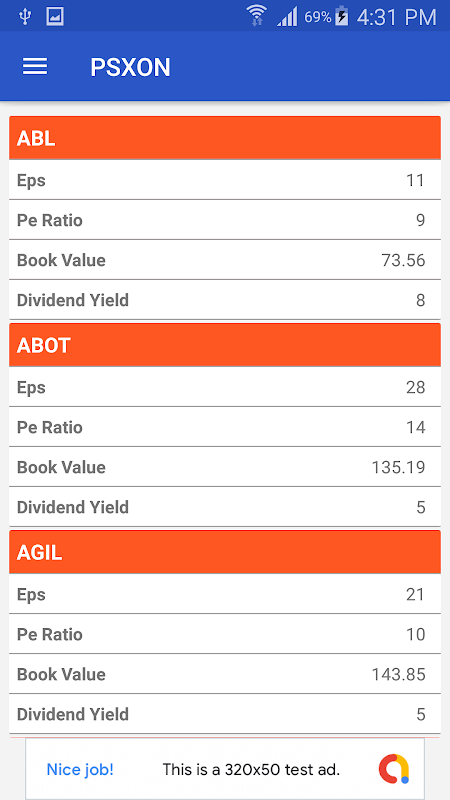This screenshot has width=450, height=800.
Task: Select the ABOT stock header
Action: pos(225,345)
